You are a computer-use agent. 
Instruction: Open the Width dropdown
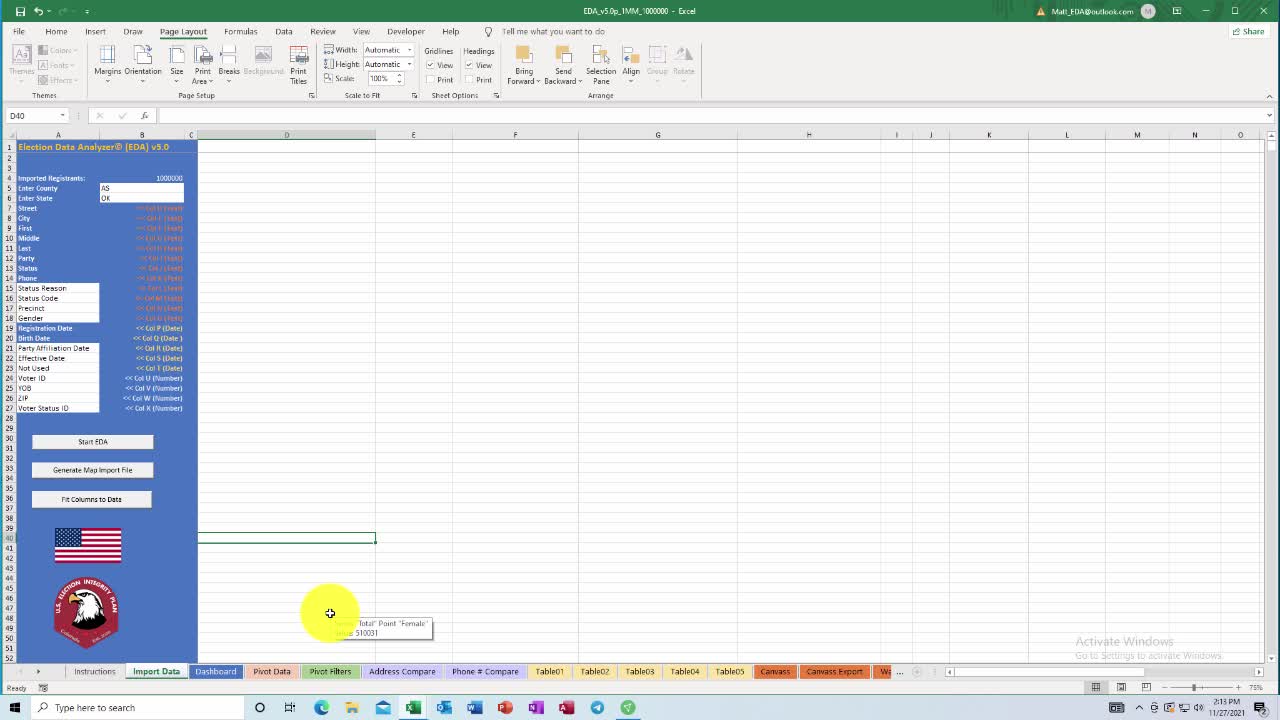pos(409,50)
